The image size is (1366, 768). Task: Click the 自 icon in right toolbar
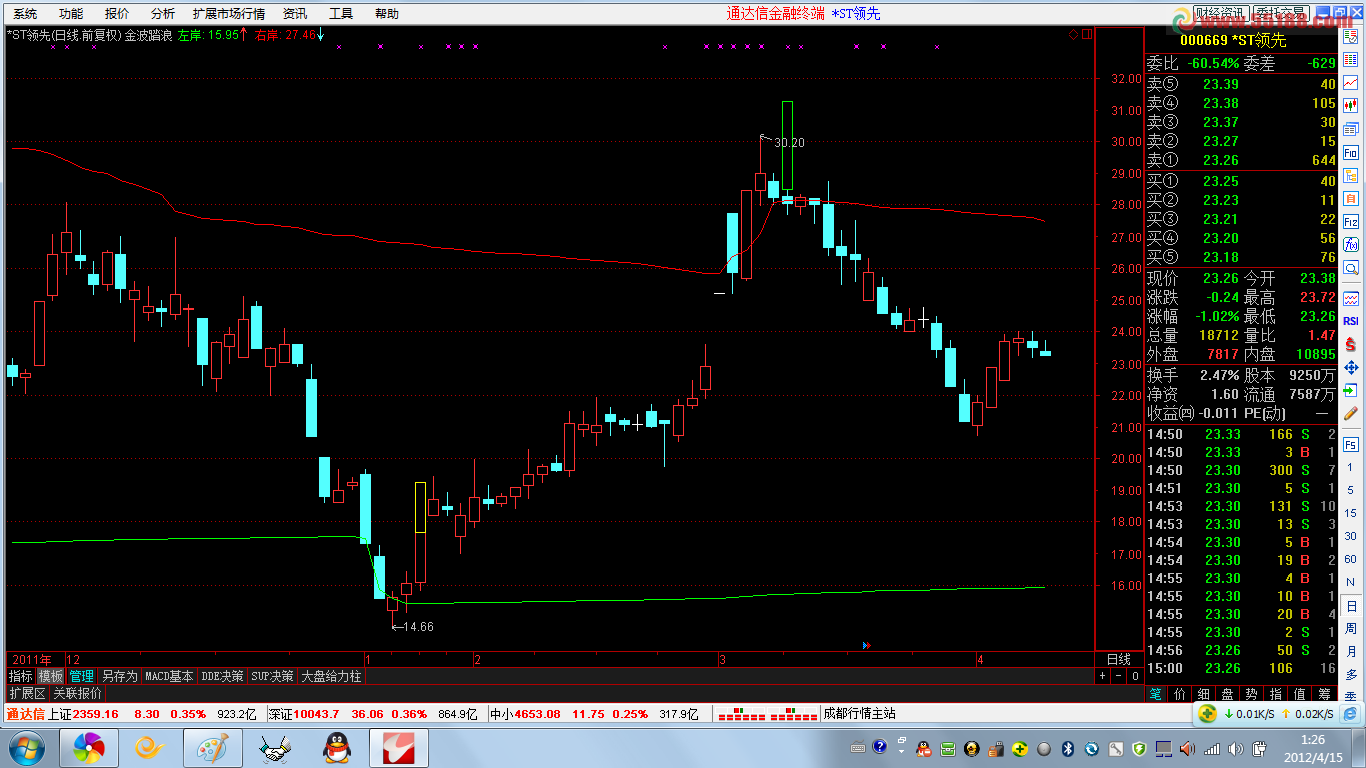coord(1351,199)
